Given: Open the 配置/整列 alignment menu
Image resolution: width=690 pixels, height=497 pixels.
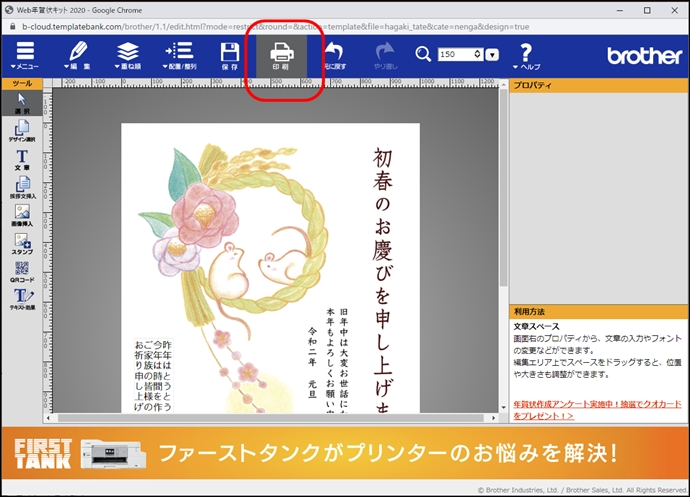Looking at the screenshot, I should pyautogui.click(x=180, y=55).
